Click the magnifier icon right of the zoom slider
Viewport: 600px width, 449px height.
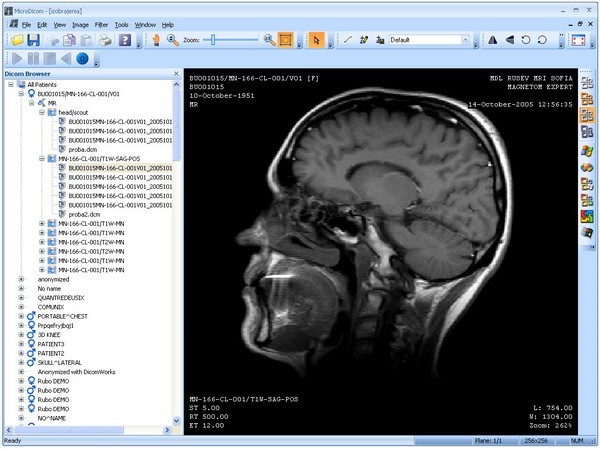(x=269, y=40)
